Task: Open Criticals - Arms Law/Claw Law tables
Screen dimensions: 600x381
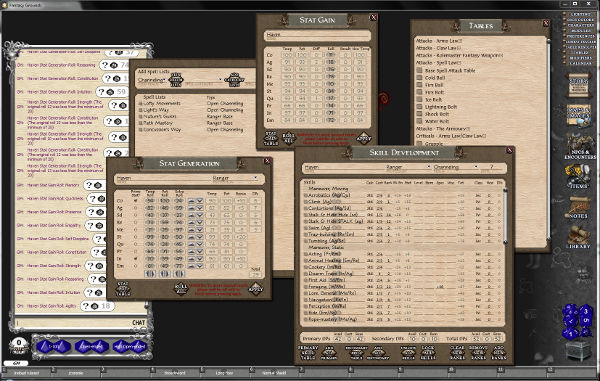Action: [x=451, y=136]
